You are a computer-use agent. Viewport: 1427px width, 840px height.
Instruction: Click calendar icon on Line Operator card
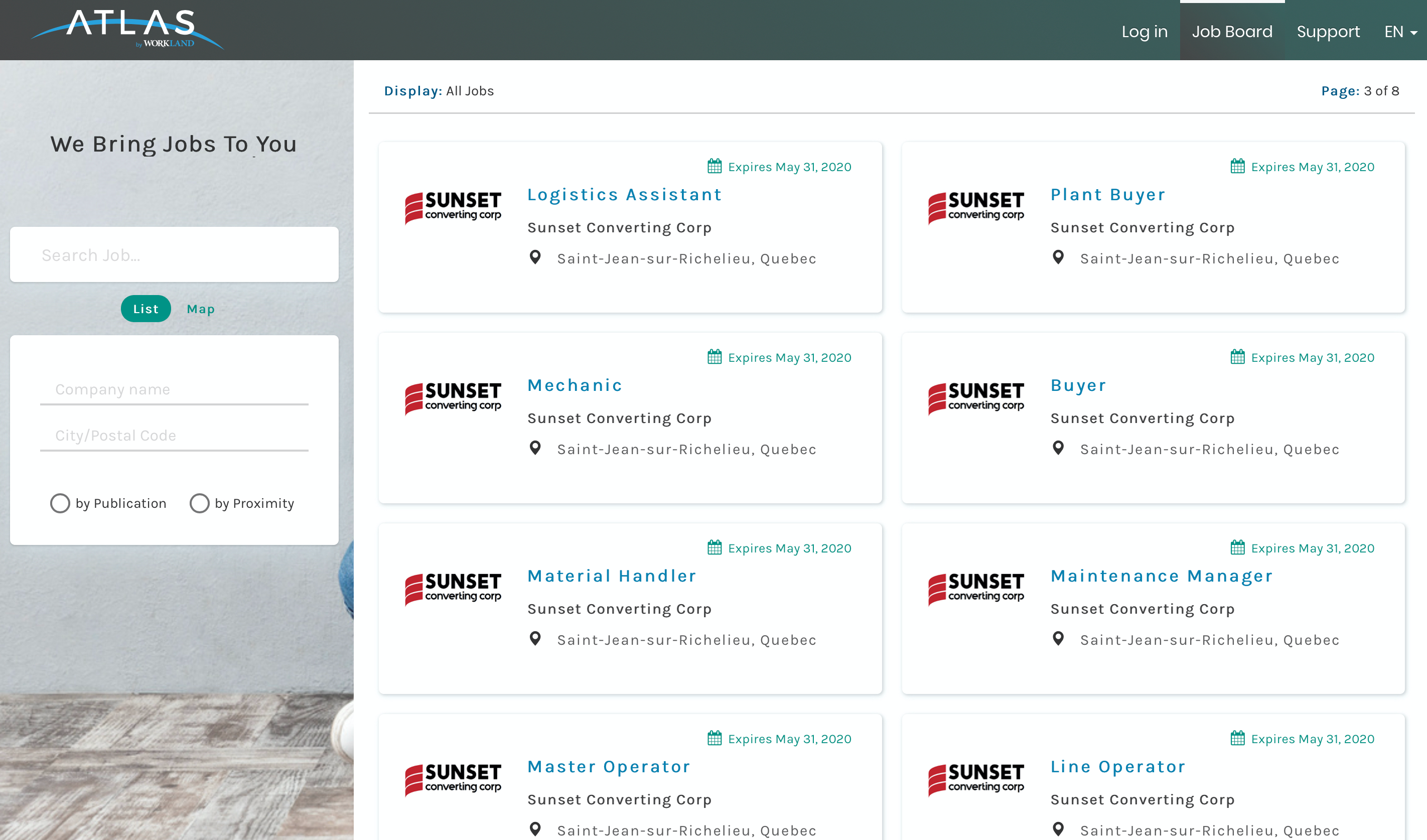1237,738
